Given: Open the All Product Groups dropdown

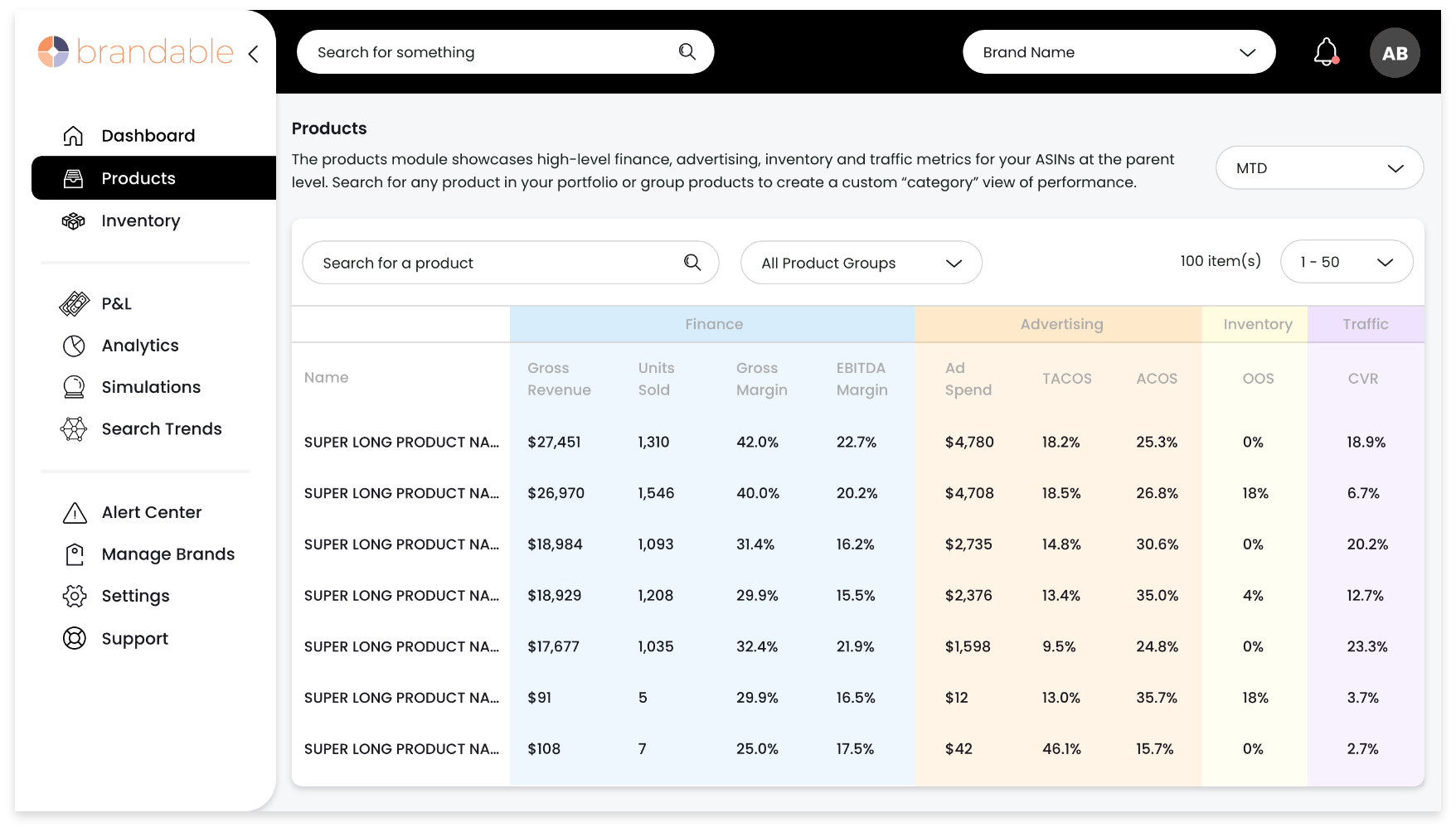Looking at the screenshot, I should coord(861,263).
